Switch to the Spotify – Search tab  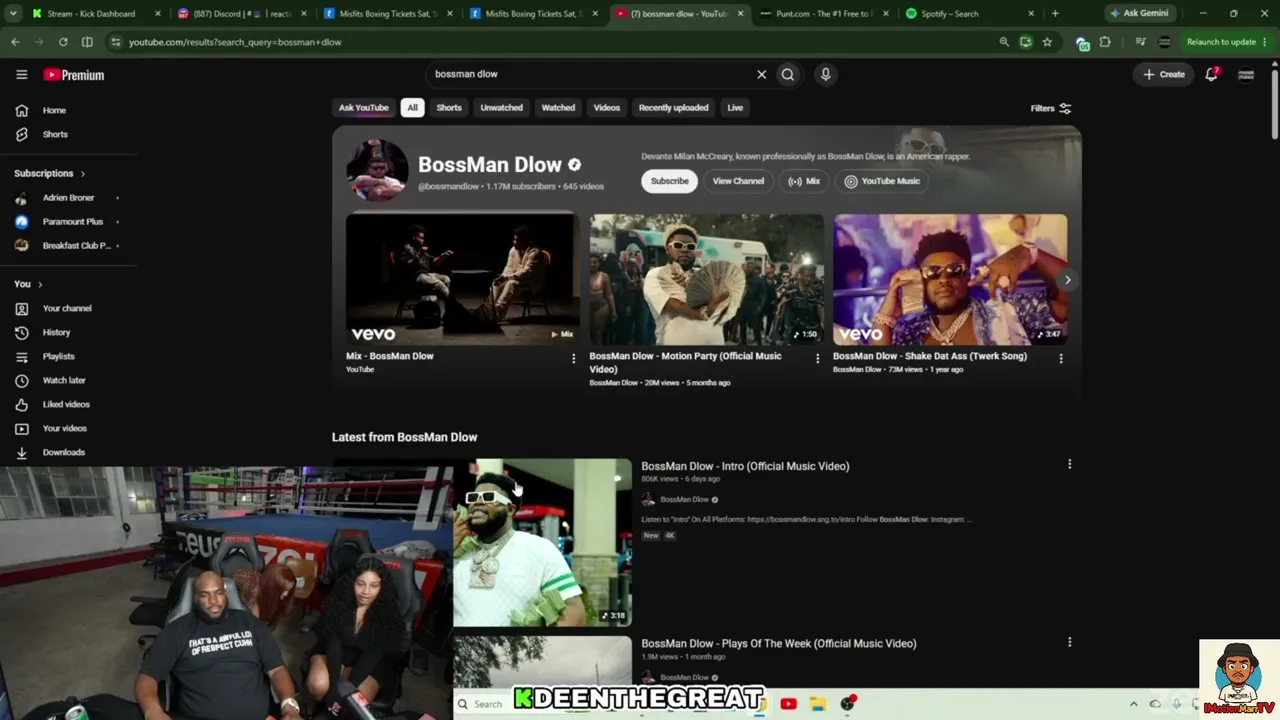pyautogui.click(x=968, y=14)
